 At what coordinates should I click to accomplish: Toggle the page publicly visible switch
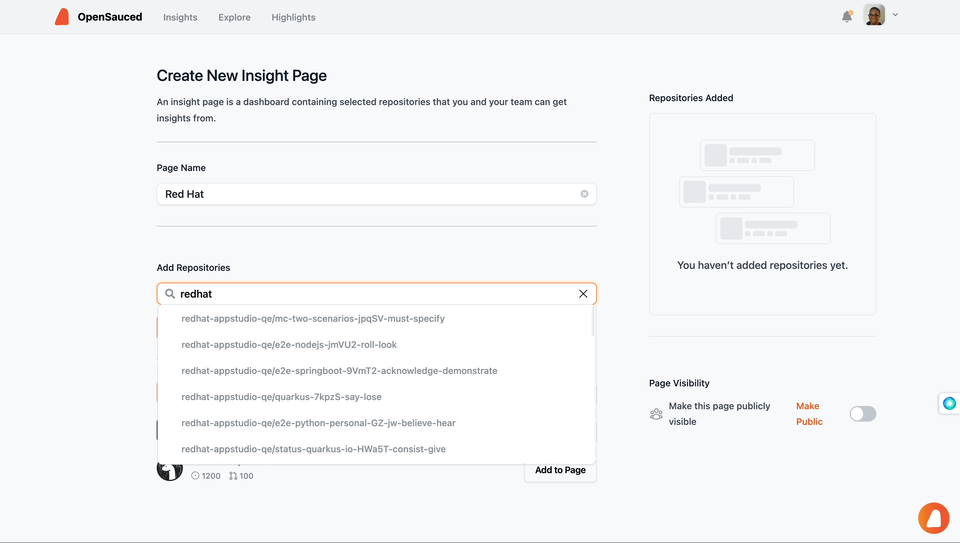[x=862, y=414]
